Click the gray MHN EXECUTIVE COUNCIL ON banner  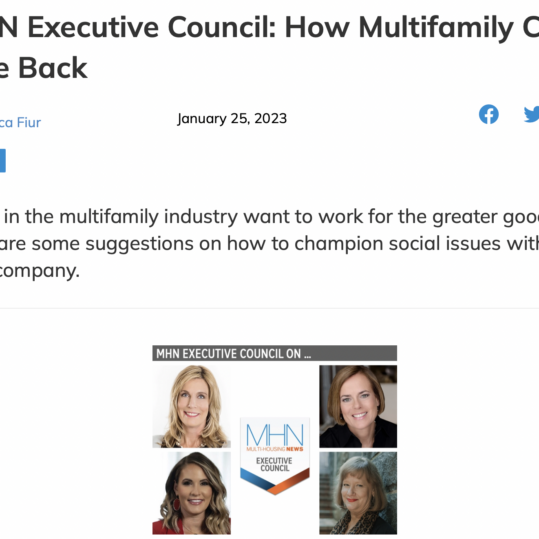274,353
